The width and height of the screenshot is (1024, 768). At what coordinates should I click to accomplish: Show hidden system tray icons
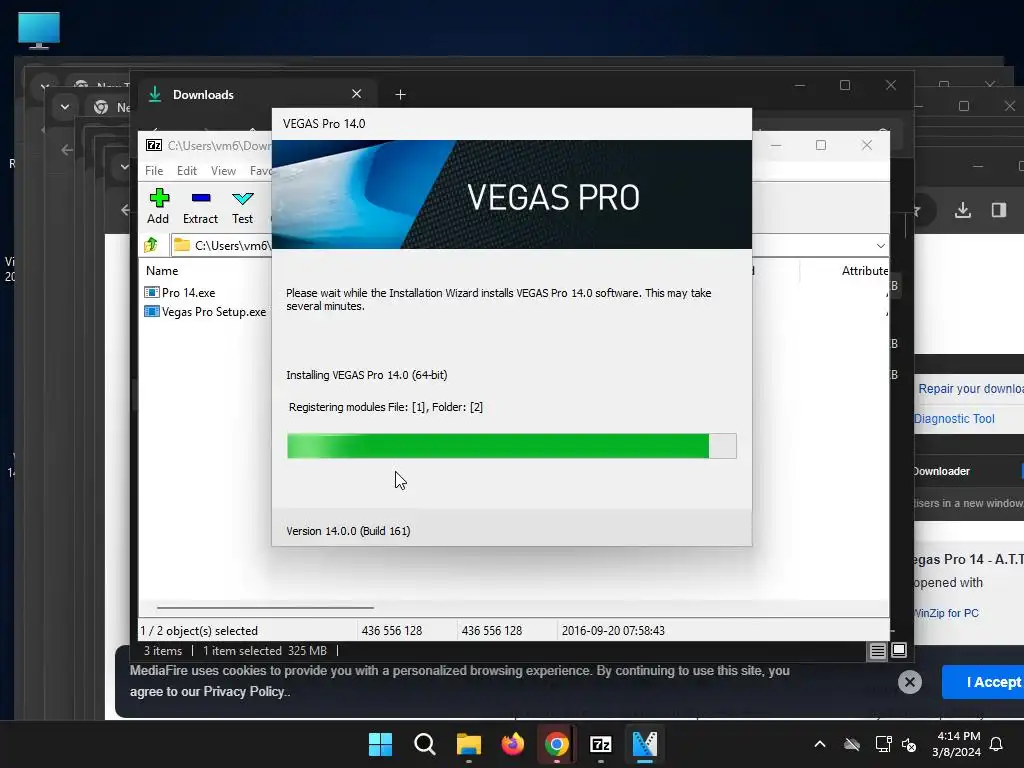click(820, 744)
